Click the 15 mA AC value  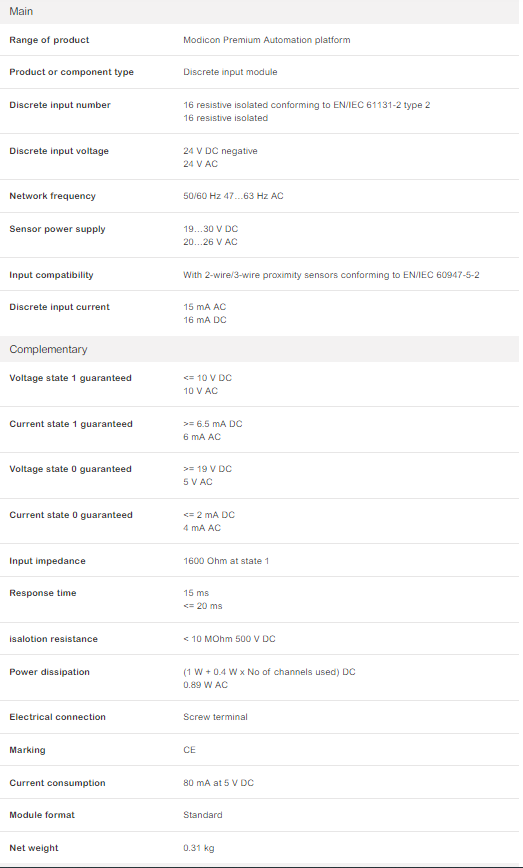click(x=205, y=307)
